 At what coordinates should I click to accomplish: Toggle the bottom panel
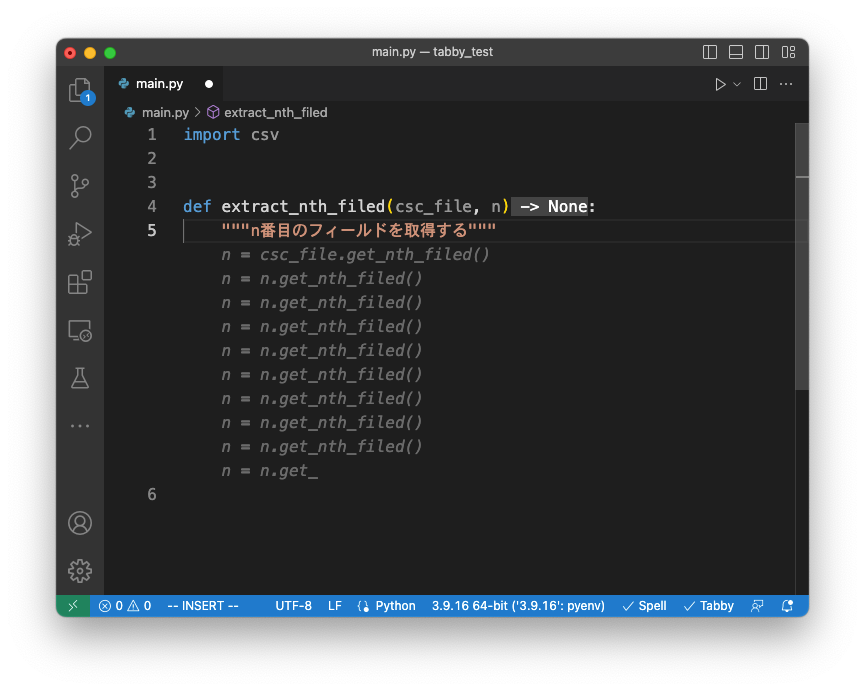736,52
